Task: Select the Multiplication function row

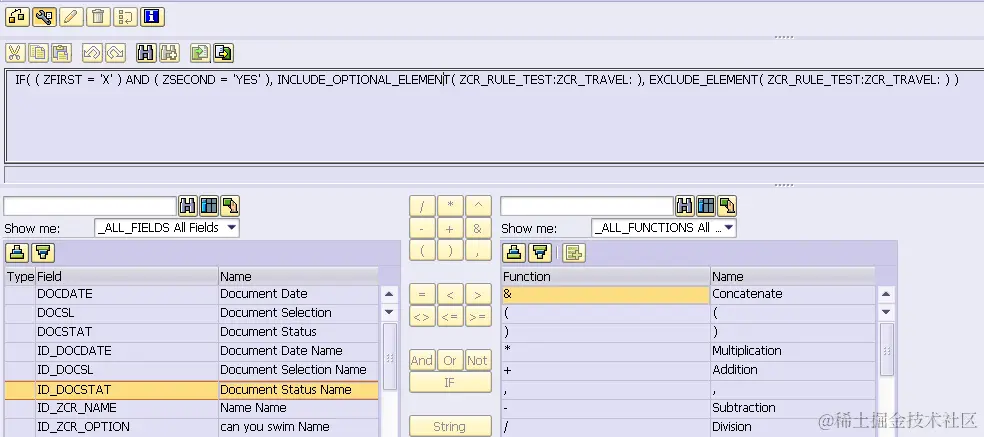Action: click(688, 350)
